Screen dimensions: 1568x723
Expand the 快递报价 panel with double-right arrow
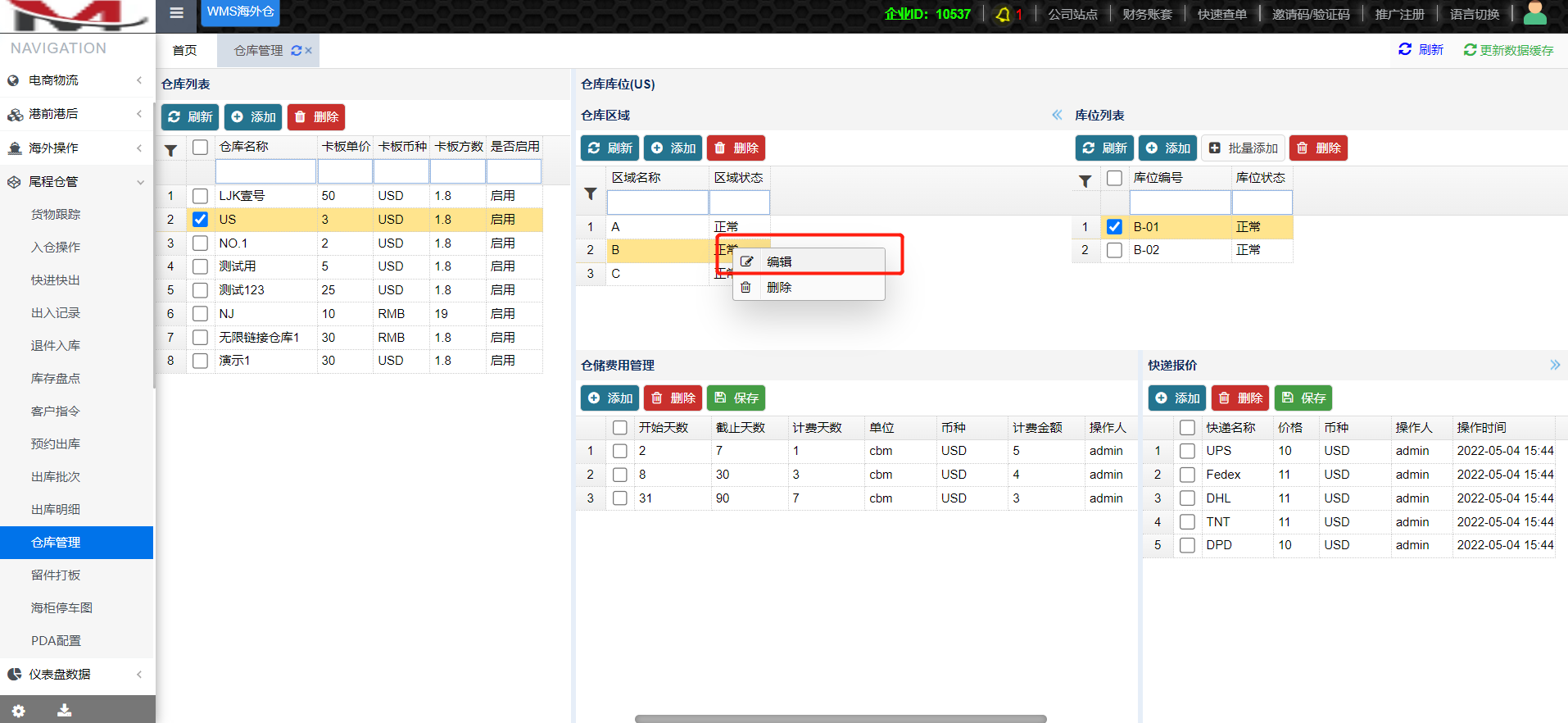pyautogui.click(x=1554, y=366)
